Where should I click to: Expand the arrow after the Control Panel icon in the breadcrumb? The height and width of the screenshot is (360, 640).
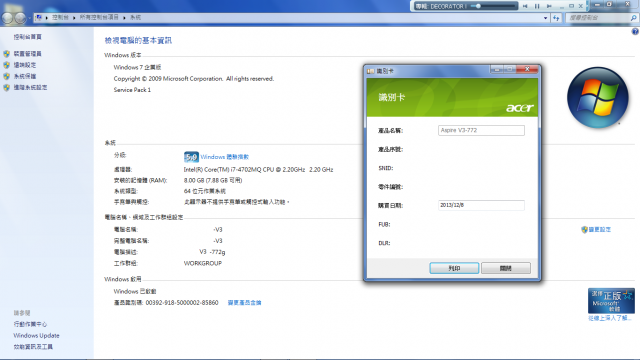pos(47,18)
